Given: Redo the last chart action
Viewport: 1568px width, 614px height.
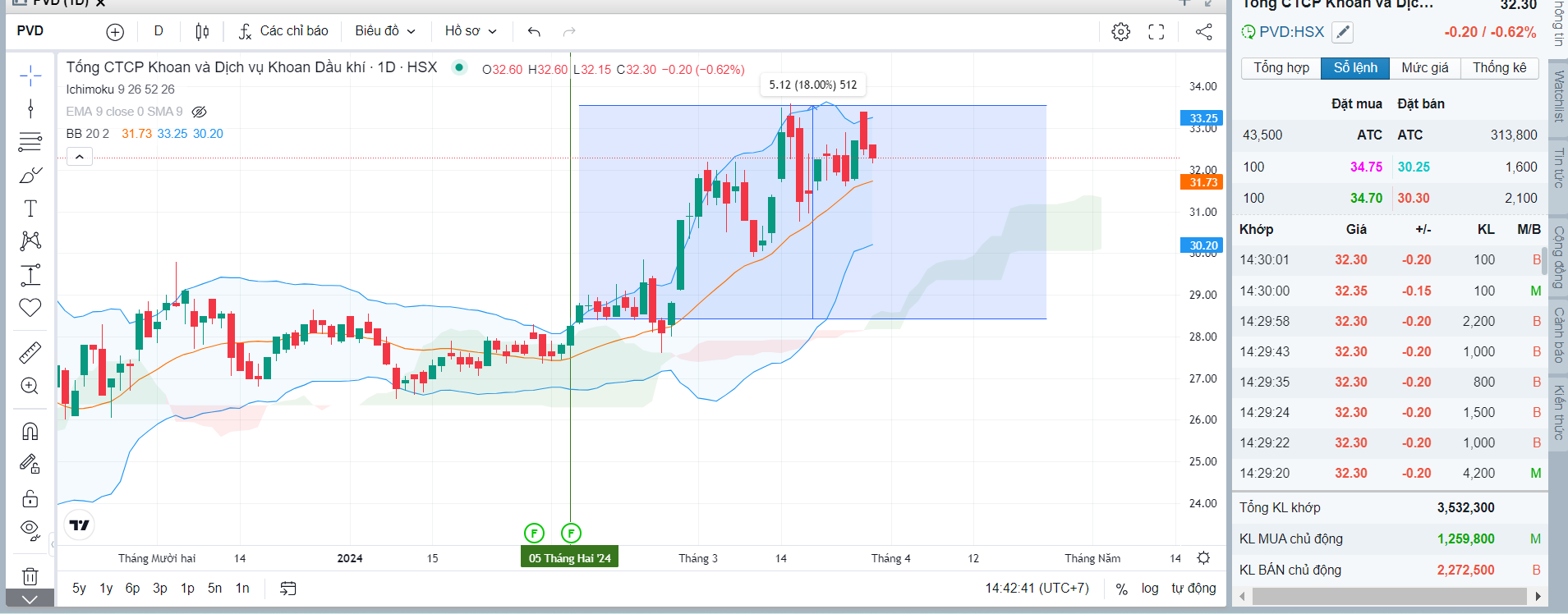Looking at the screenshot, I should [569, 31].
